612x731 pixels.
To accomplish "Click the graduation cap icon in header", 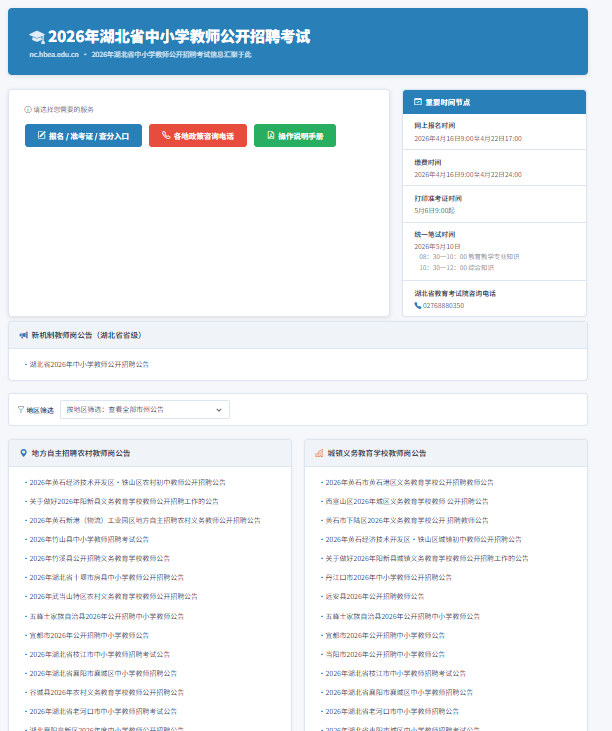I will click(37, 37).
